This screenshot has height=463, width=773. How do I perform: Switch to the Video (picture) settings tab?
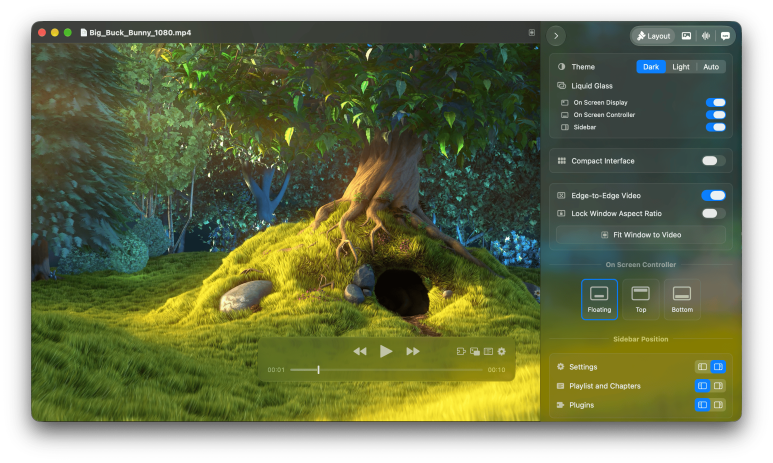click(x=686, y=36)
